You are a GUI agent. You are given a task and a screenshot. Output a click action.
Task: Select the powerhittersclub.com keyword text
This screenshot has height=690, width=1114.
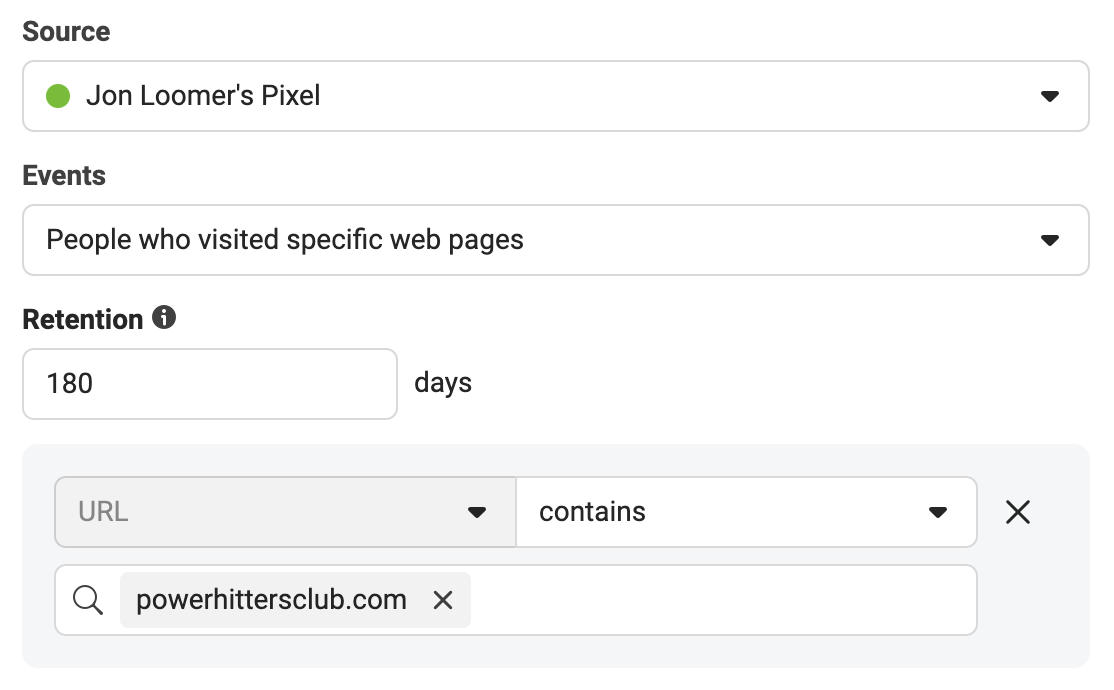pos(271,600)
